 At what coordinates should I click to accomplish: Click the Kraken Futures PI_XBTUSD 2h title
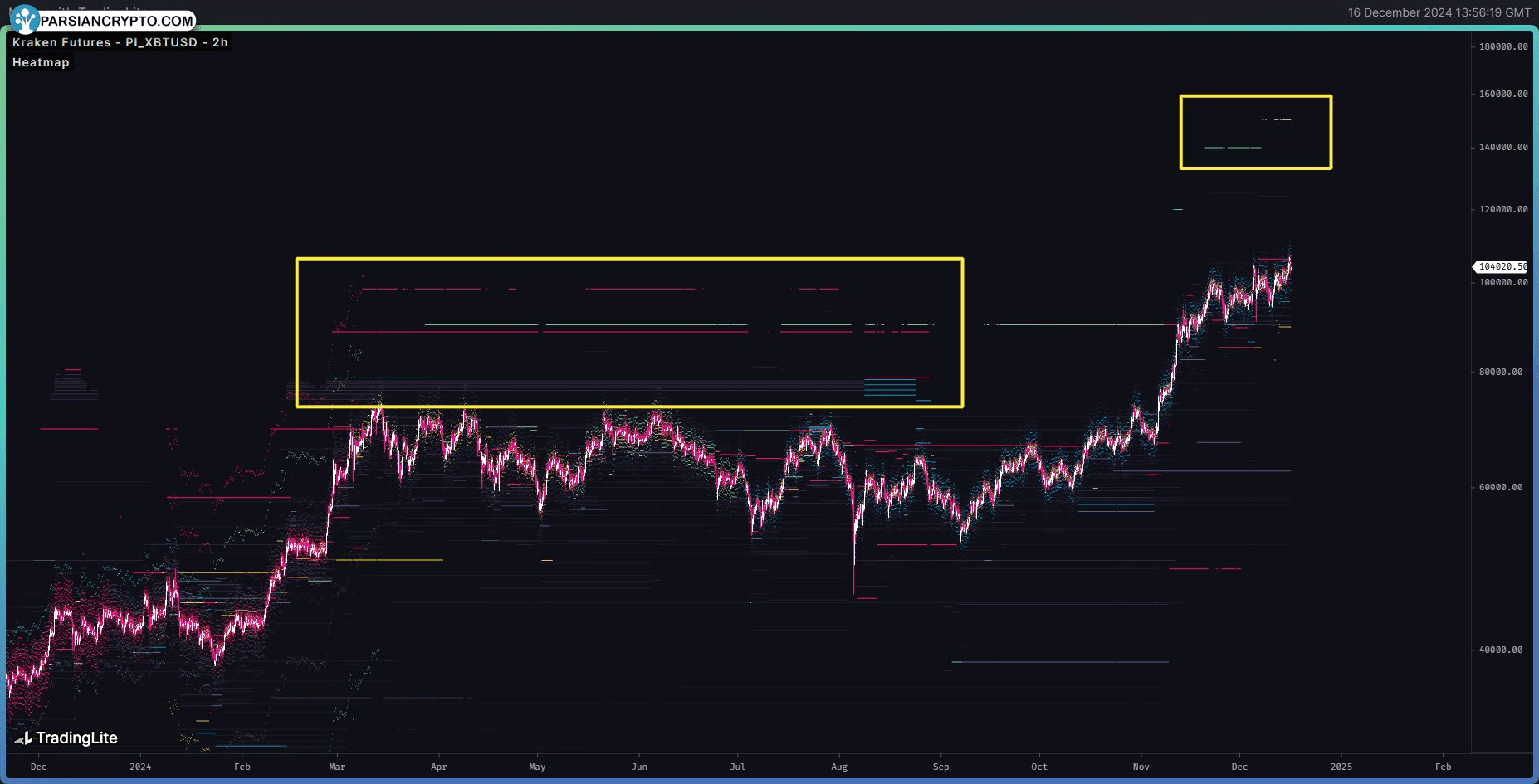pyautogui.click(x=120, y=42)
